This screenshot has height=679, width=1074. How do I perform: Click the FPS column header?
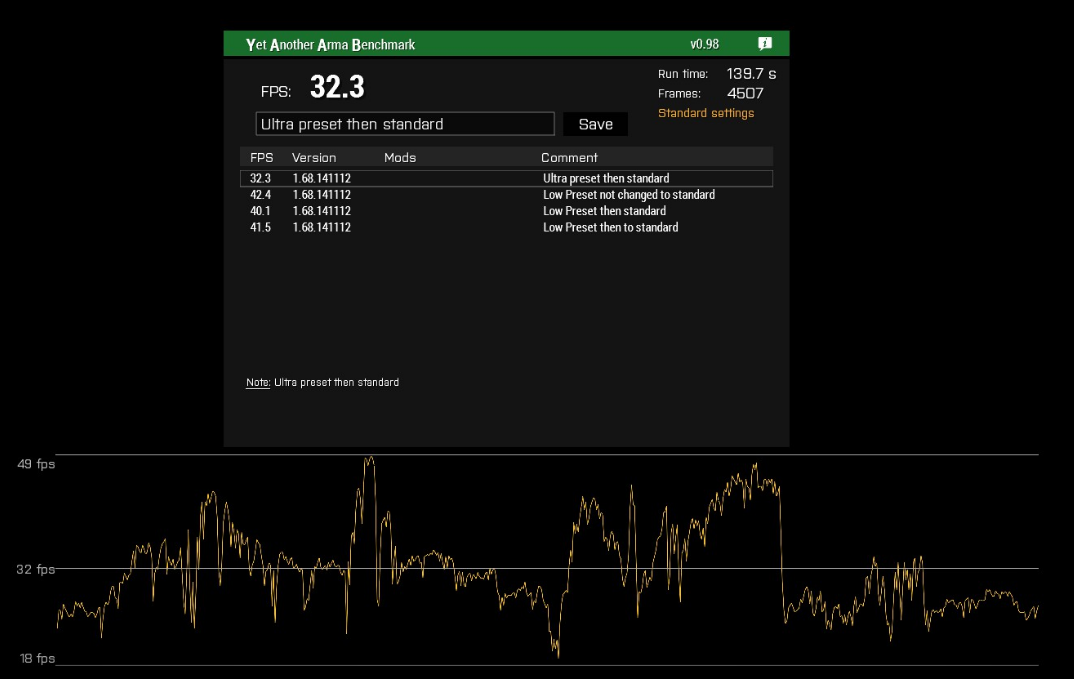pyautogui.click(x=262, y=158)
